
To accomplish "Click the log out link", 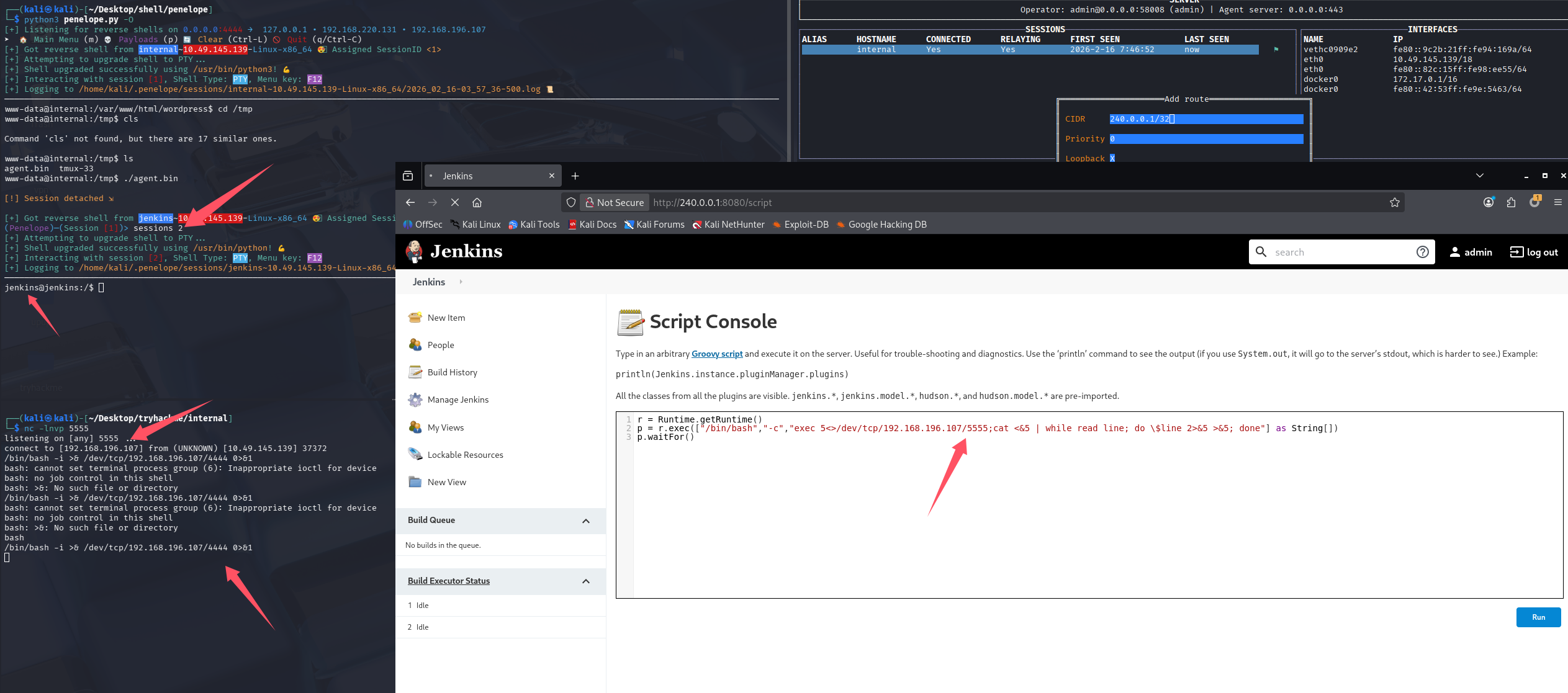I will [x=1534, y=252].
